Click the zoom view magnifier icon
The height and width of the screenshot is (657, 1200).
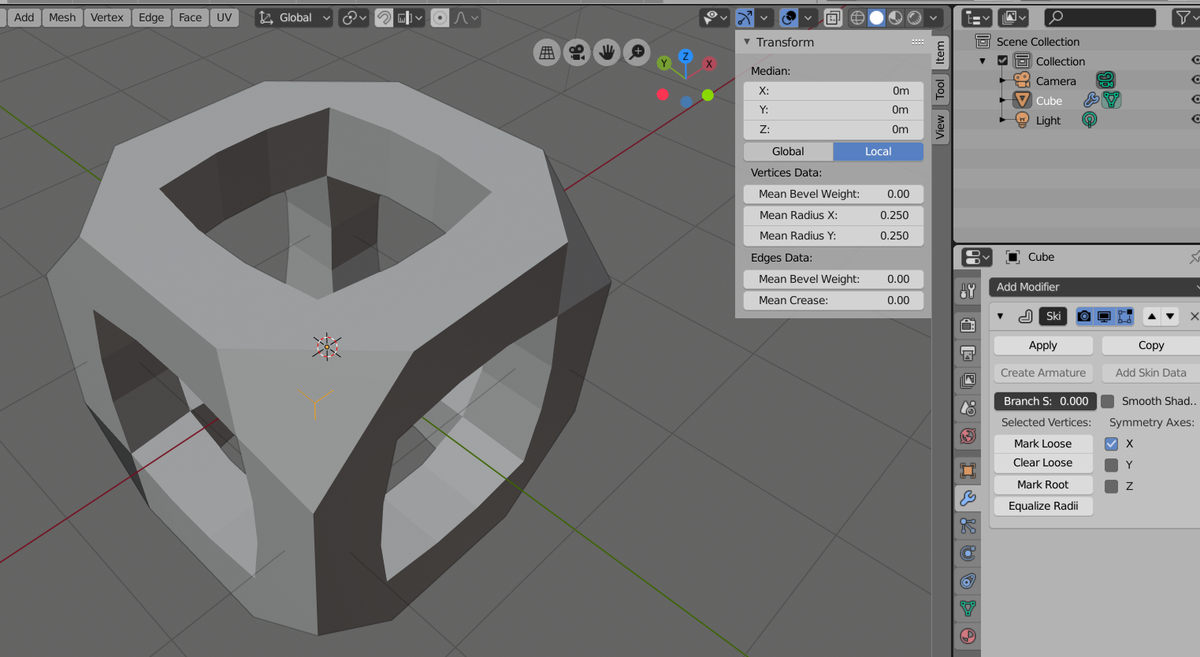[x=637, y=52]
